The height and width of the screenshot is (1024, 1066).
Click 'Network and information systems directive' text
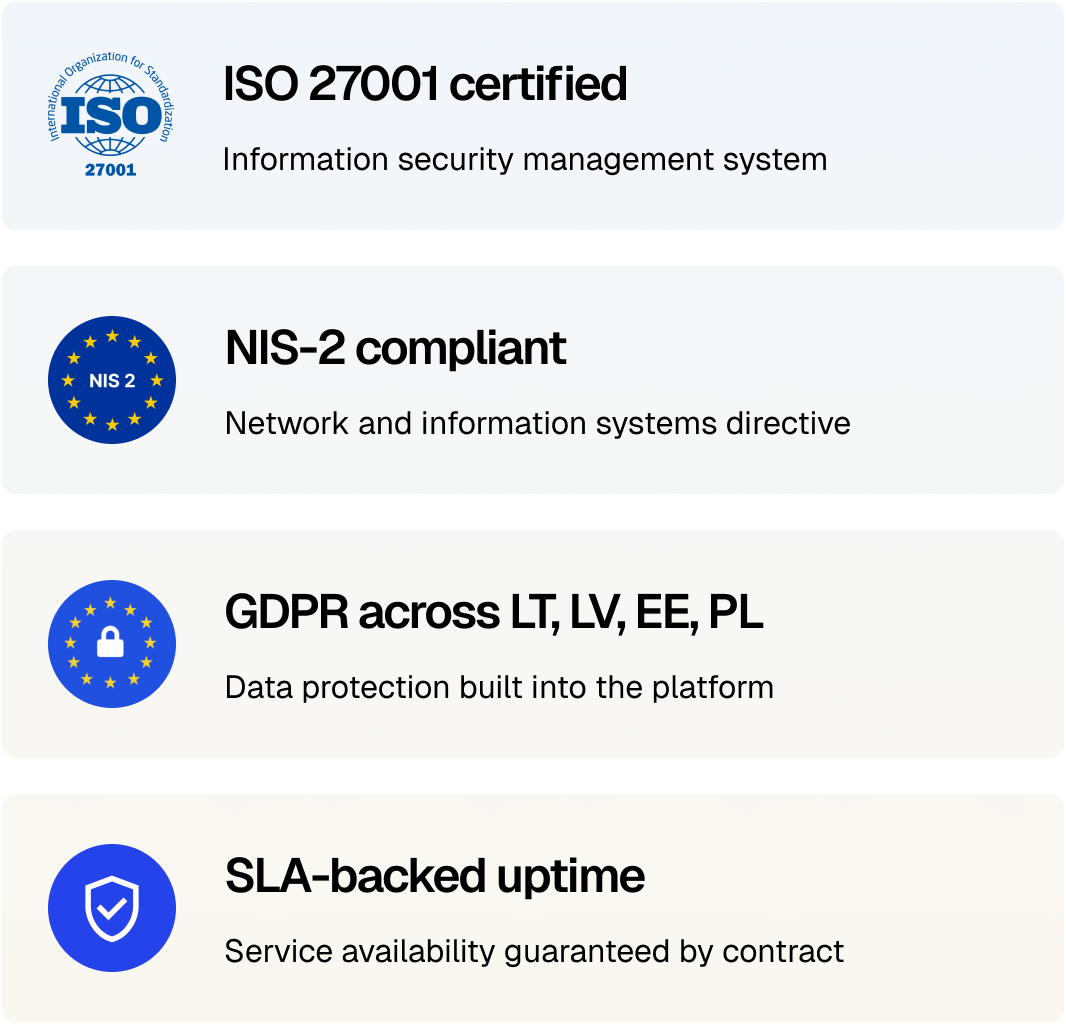(538, 423)
